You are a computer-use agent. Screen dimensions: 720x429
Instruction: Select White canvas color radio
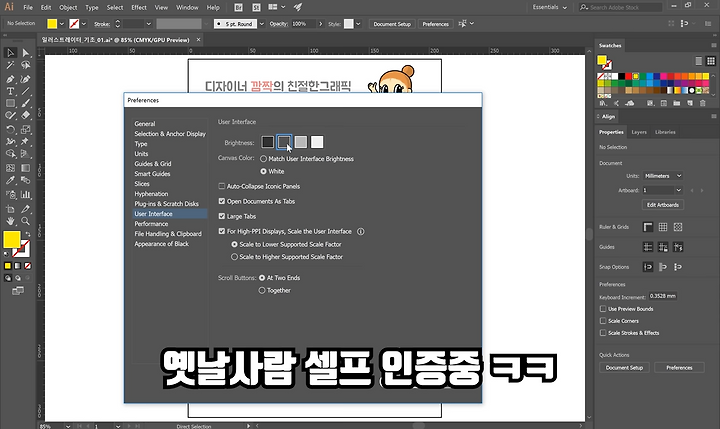coord(263,171)
